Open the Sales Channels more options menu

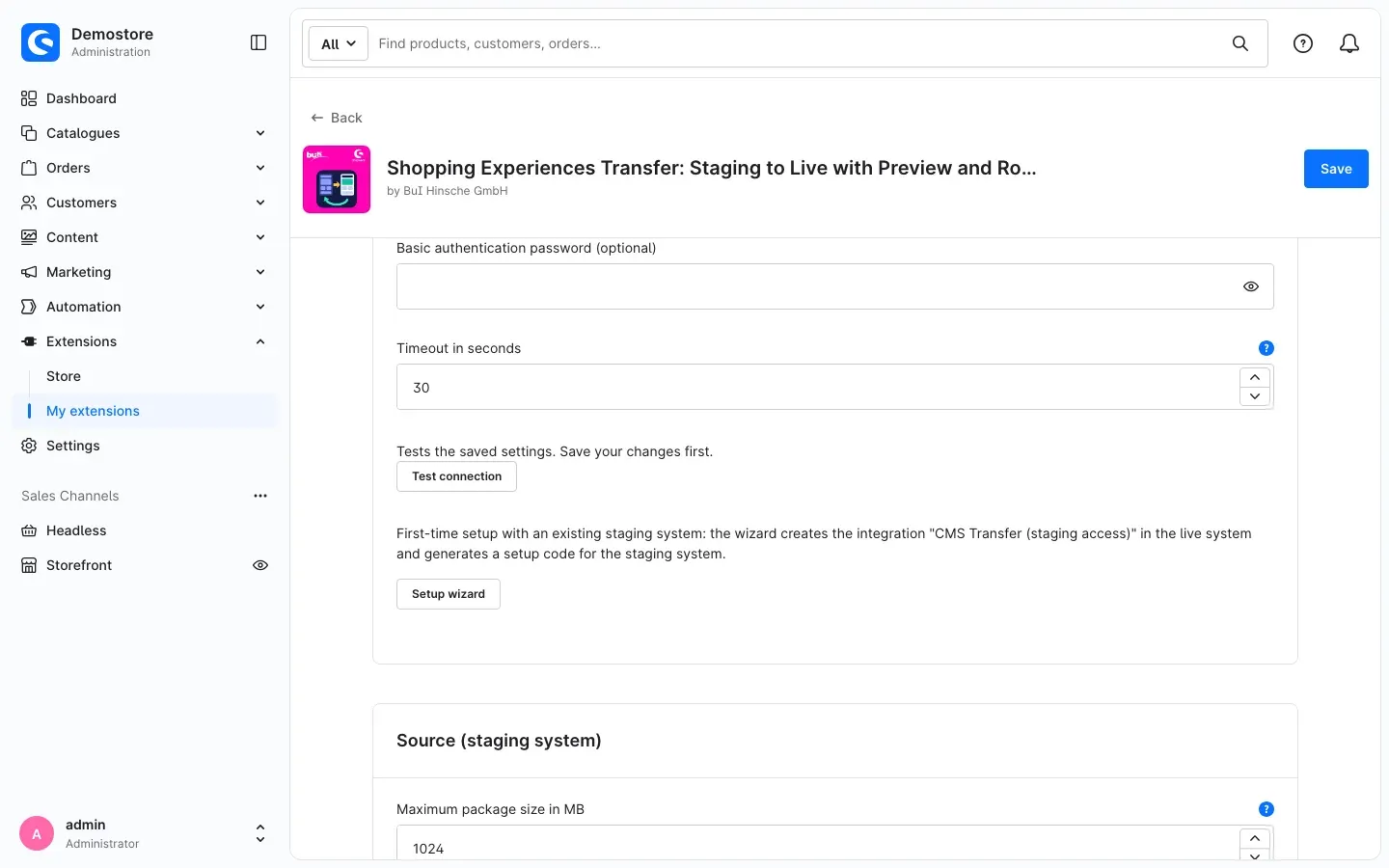click(260, 496)
